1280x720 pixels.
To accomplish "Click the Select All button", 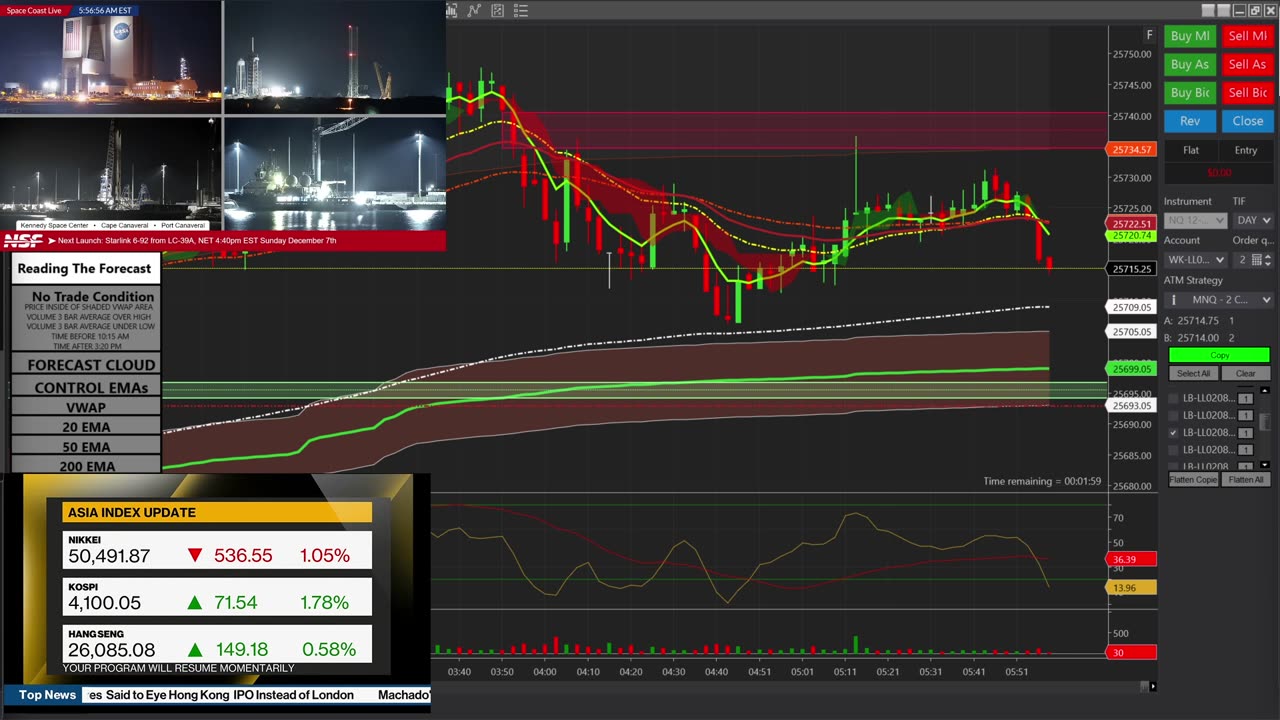I will click(x=1194, y=373).
